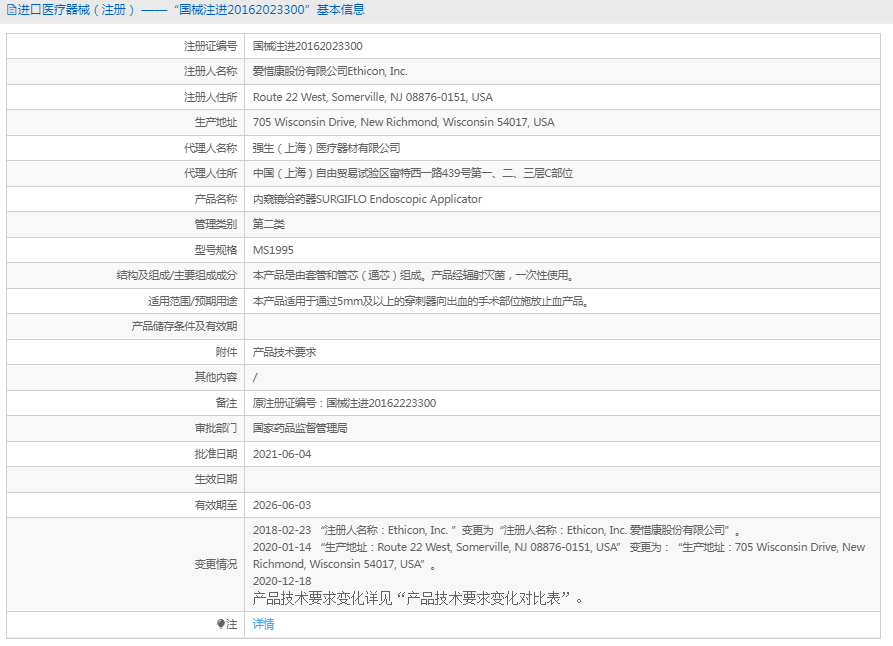
Task: Click the 其他内容 label
Action: tap(215, 377)
